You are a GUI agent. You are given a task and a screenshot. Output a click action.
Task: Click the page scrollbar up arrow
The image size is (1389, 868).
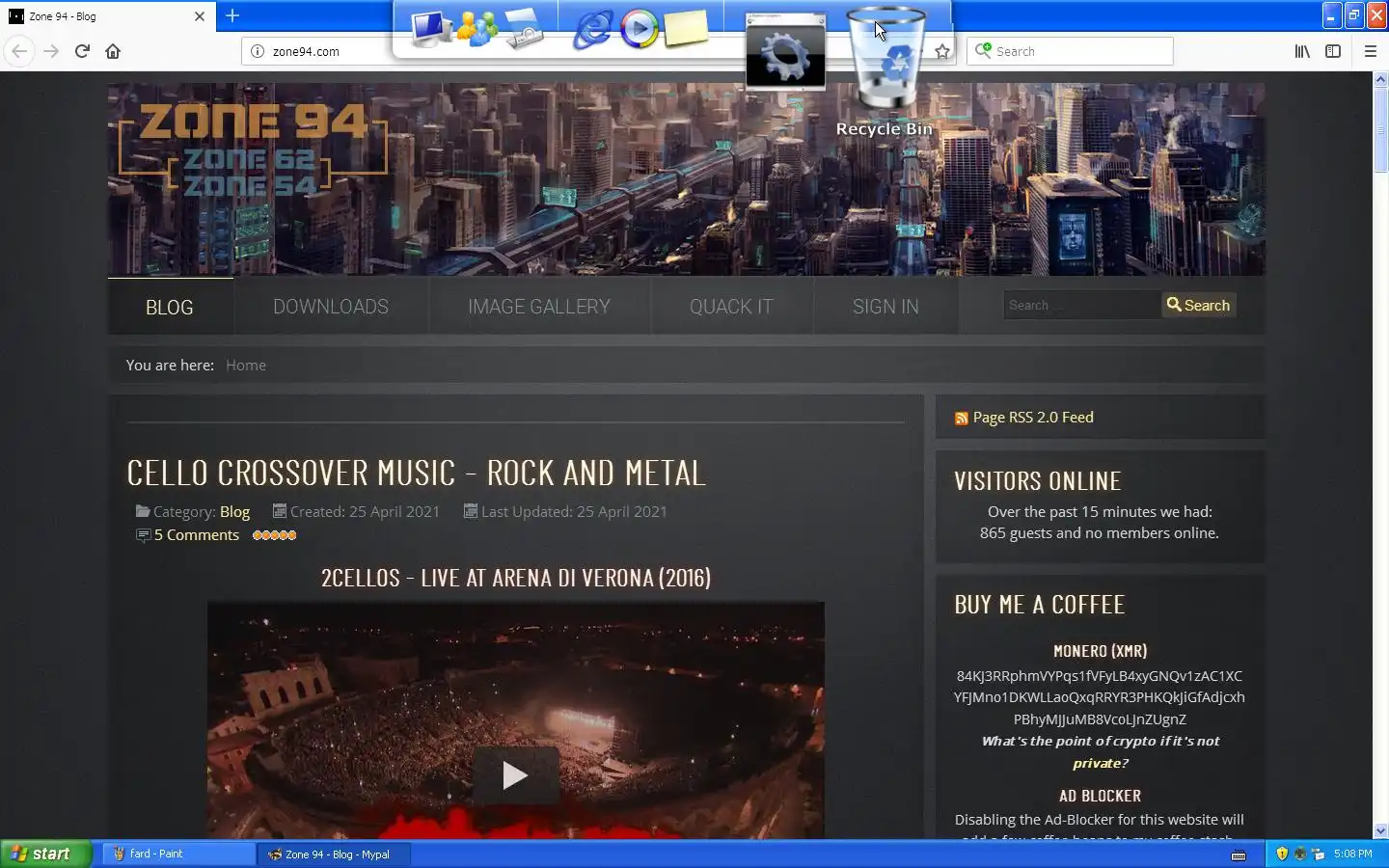1380,80
